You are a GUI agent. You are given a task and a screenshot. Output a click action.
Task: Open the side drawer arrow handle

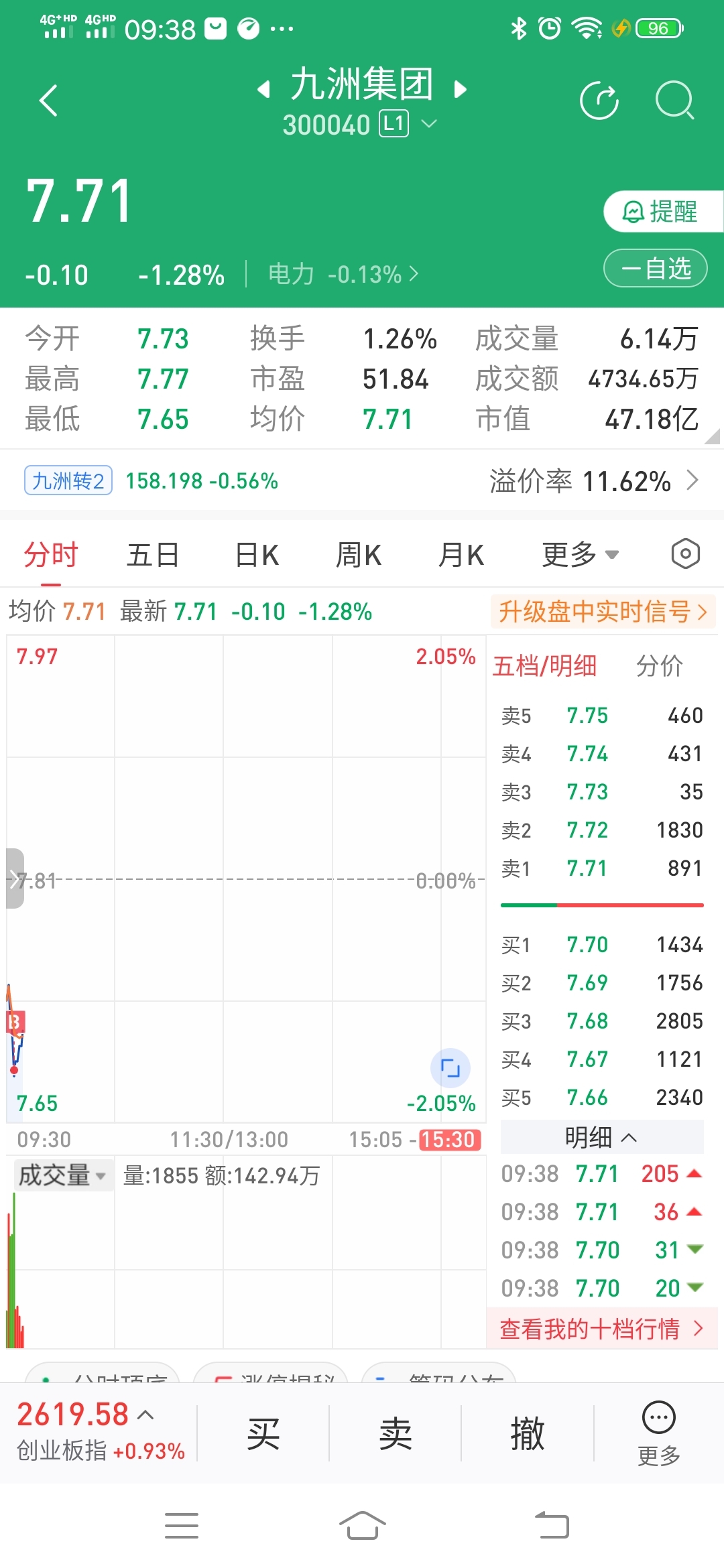[x=15, y=878]
